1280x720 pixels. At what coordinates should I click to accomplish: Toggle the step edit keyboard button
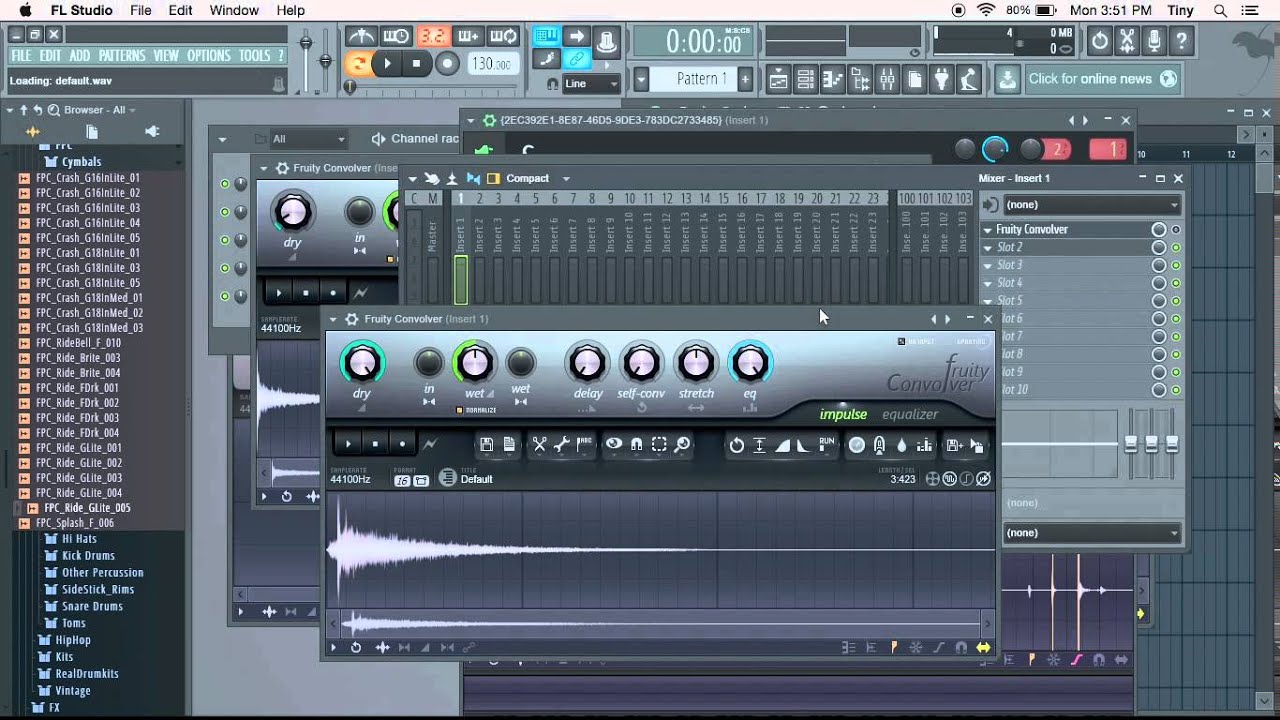[546, 37]
